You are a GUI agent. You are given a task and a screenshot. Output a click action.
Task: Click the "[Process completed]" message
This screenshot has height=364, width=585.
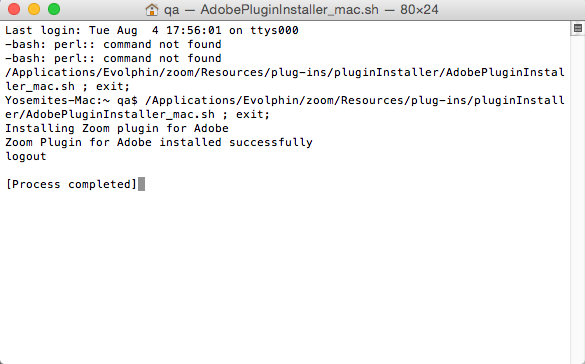71,184
